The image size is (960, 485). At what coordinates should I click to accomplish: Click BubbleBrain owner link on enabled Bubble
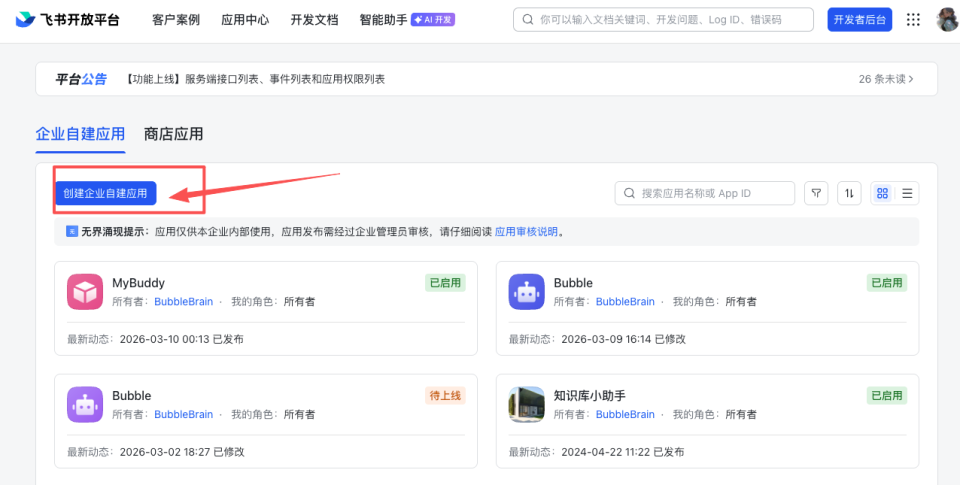[x=625, y=301]
